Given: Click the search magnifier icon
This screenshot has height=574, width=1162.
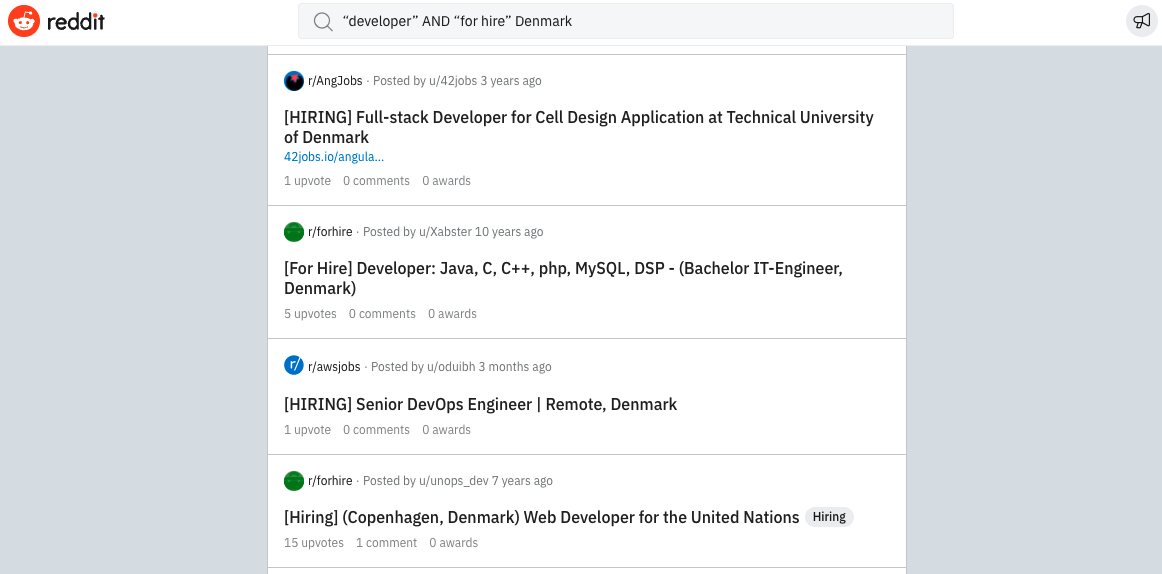Looking at the screenshot, I should click(x=322, y=21).
